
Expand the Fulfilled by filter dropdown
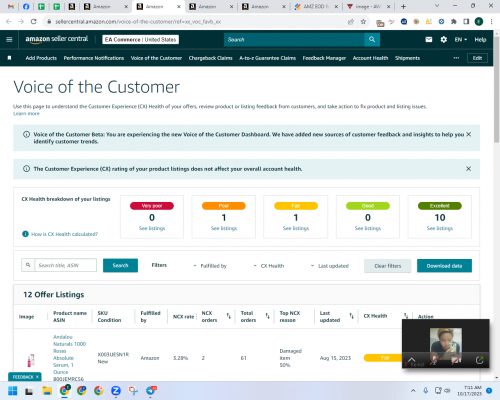pyautogui.click(x=210, y=266)
